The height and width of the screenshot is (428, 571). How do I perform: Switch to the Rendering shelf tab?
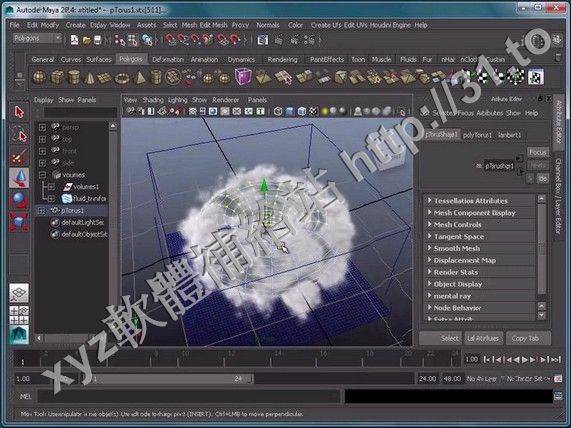point(282,59)
